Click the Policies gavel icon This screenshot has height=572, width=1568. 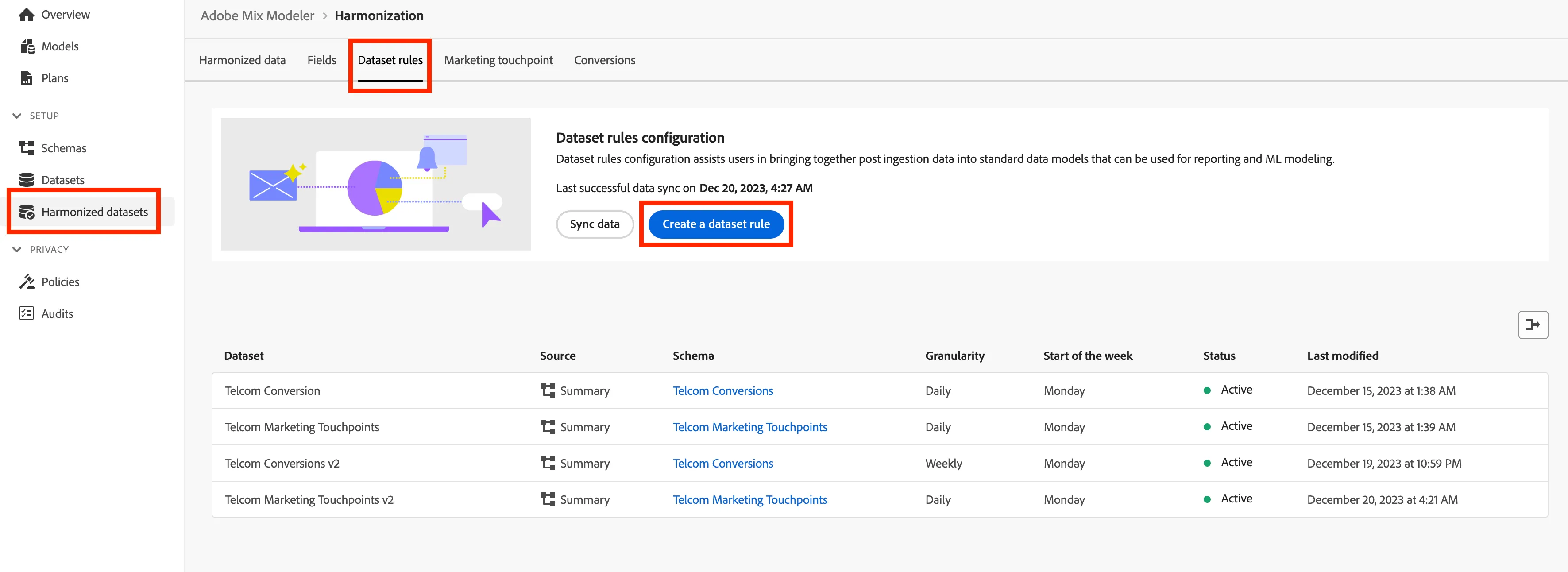(x=27, y=282)
